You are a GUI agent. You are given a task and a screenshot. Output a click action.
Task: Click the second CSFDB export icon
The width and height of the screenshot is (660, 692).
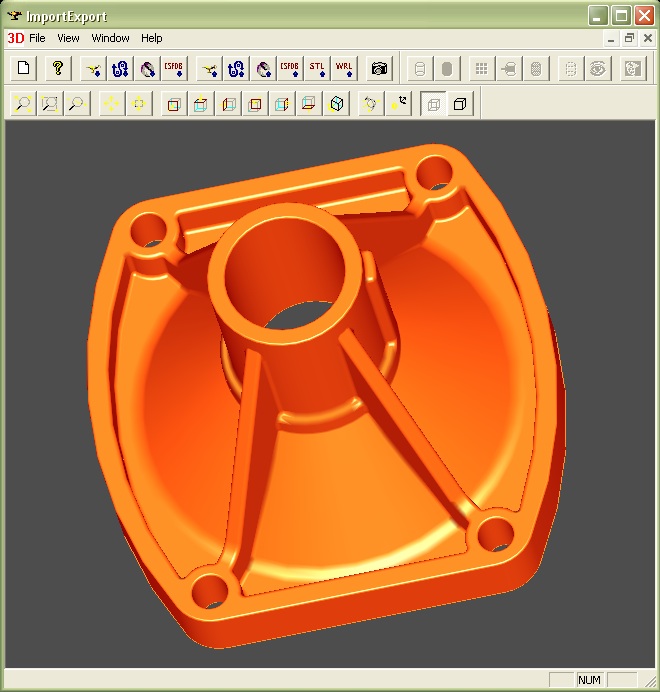pos(290,68)
